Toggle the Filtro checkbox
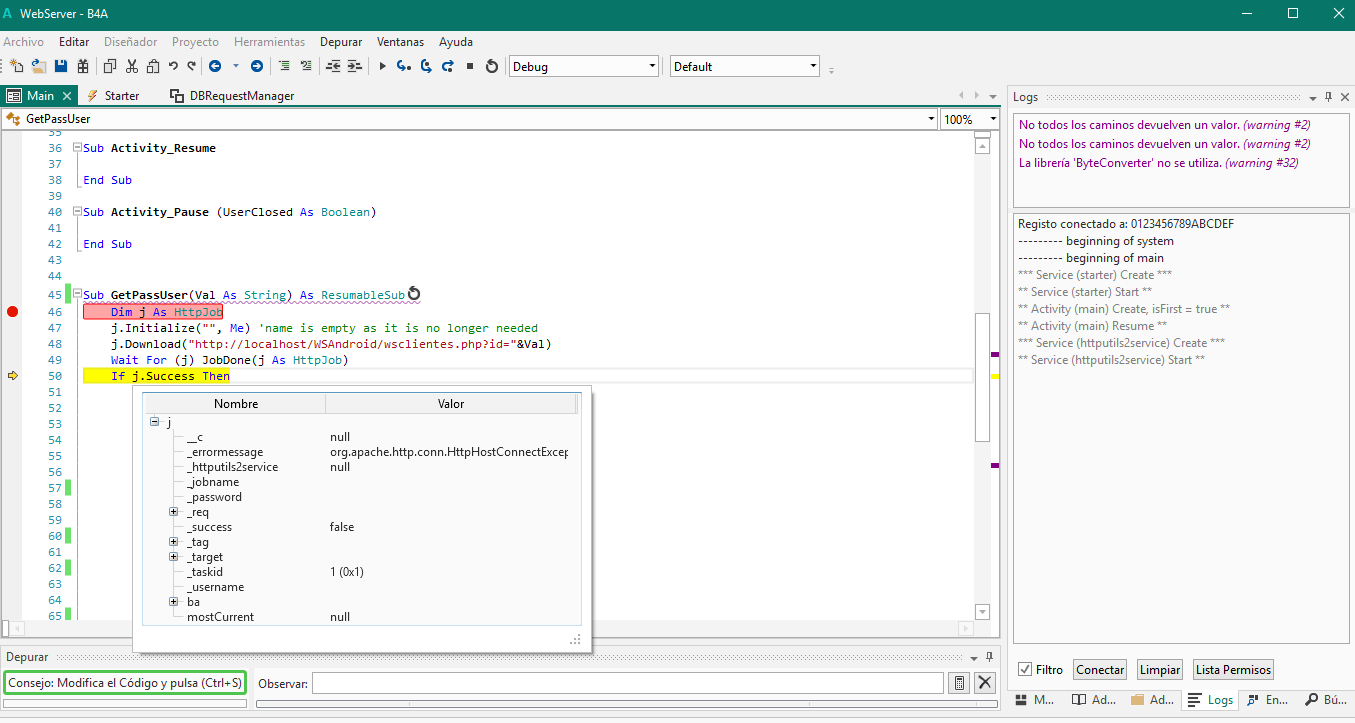The height and width of the screenshot is (723, 1355). [1025, 670]
